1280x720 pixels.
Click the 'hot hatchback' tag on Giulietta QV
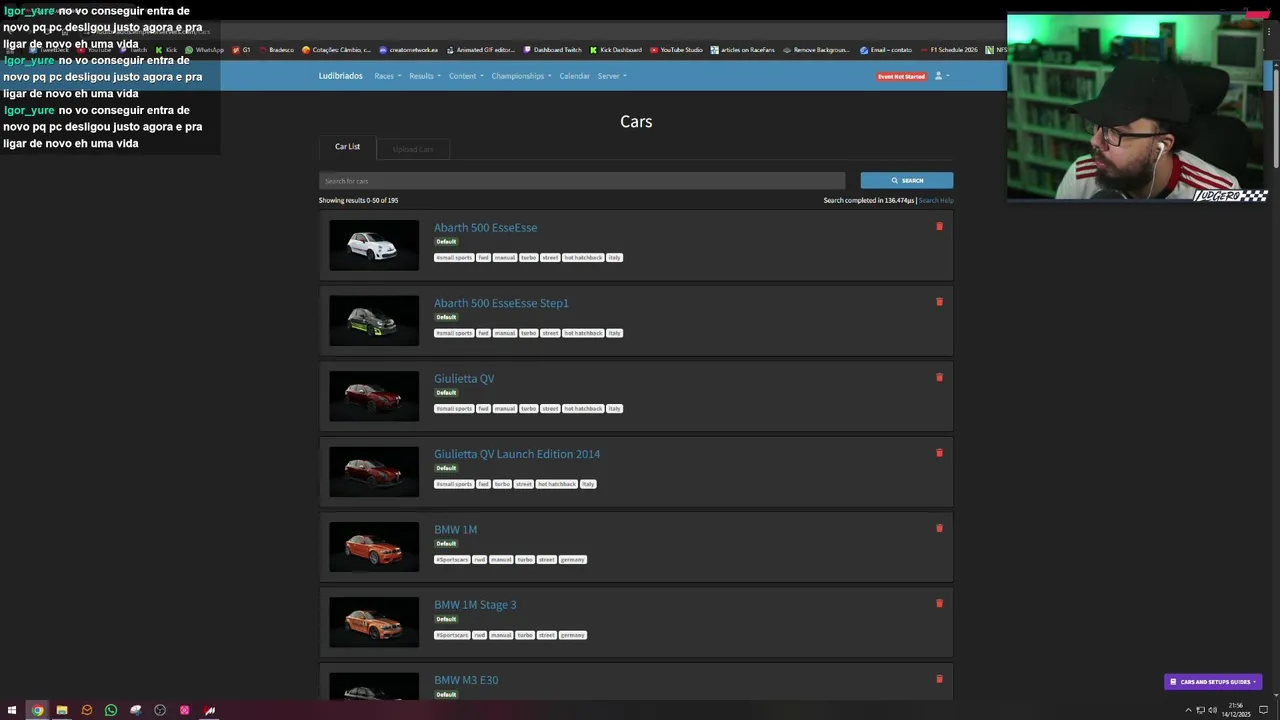click(584, 409)
